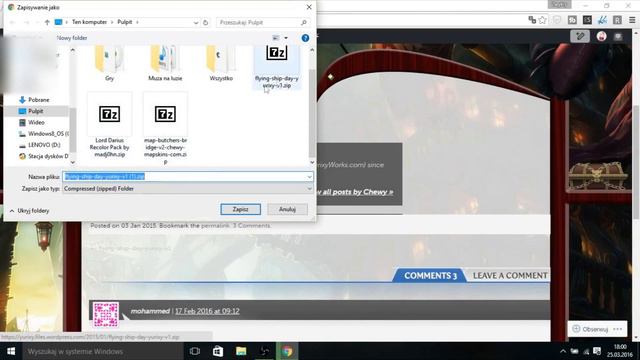The width and height of the screenshot is (640, 360).
Task: Select Pobrane in the navigation tree
Action: 39,100
